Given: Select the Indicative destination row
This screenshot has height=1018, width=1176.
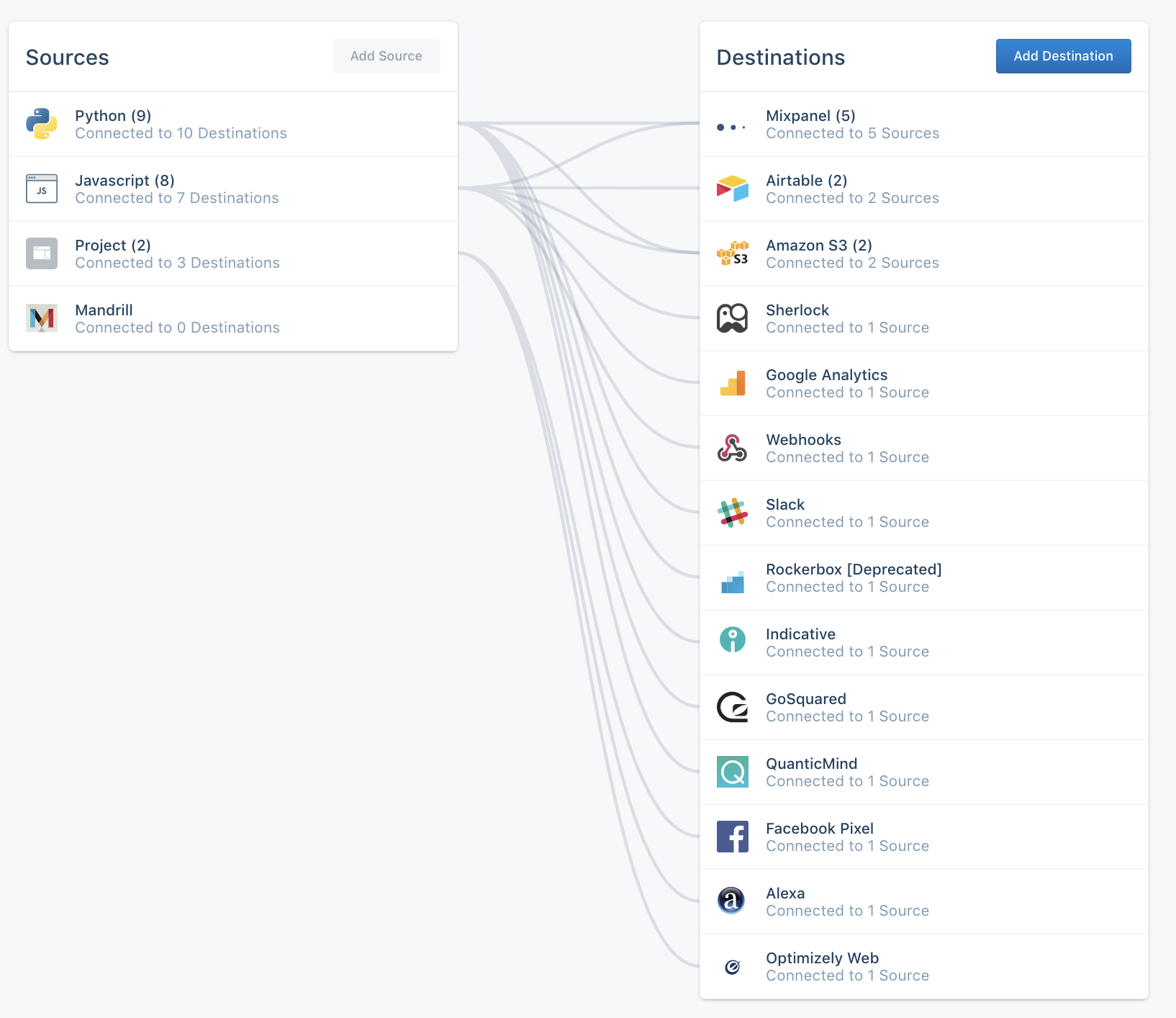Looking at the screenshot, I should (x=923, y=642).
